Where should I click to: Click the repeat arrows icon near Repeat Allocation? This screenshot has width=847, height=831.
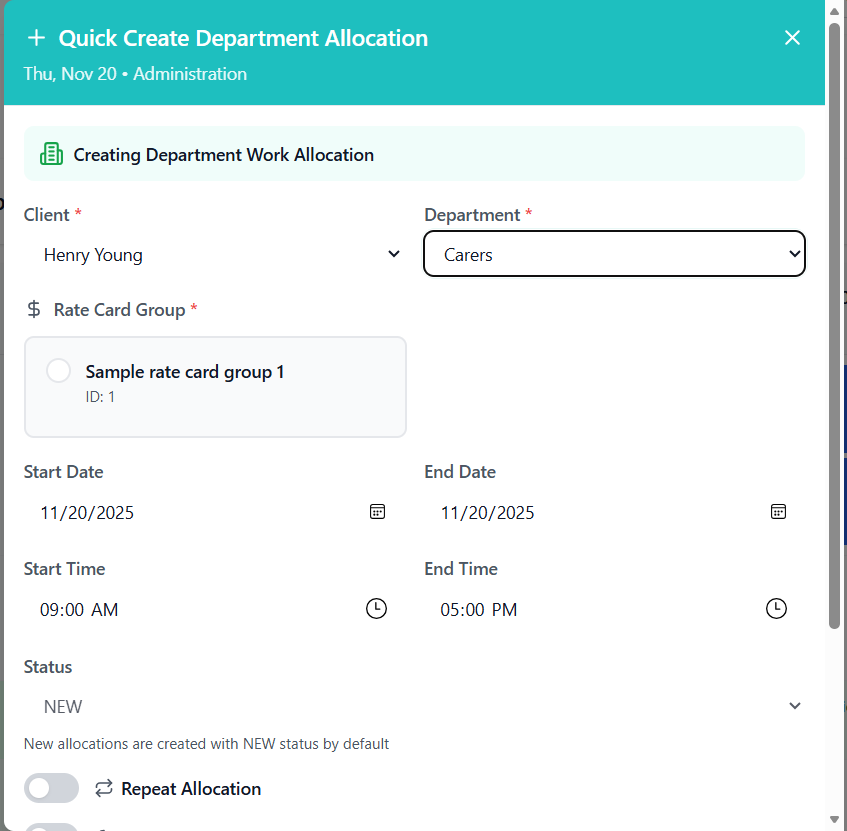pos(104,789)
